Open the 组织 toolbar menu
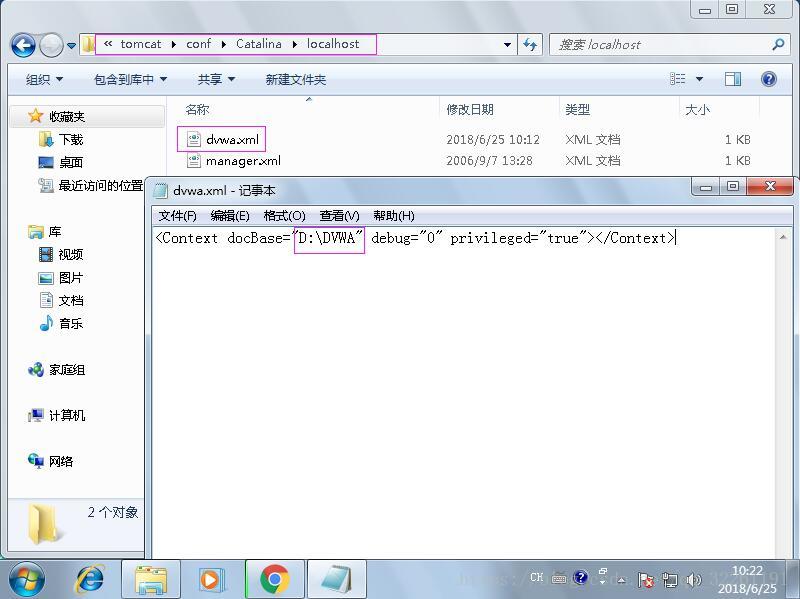Screen dimensions: 800x599 click(44, 80)
